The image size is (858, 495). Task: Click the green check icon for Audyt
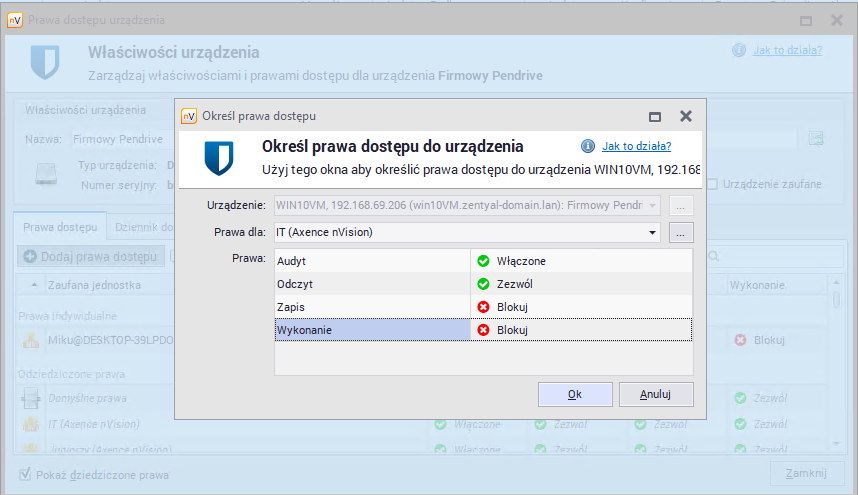(483, 261)
